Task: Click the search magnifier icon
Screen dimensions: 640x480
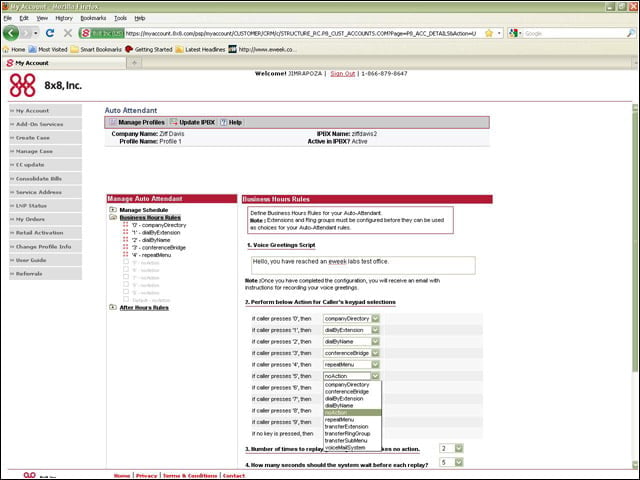Action: tap(631, 33)
